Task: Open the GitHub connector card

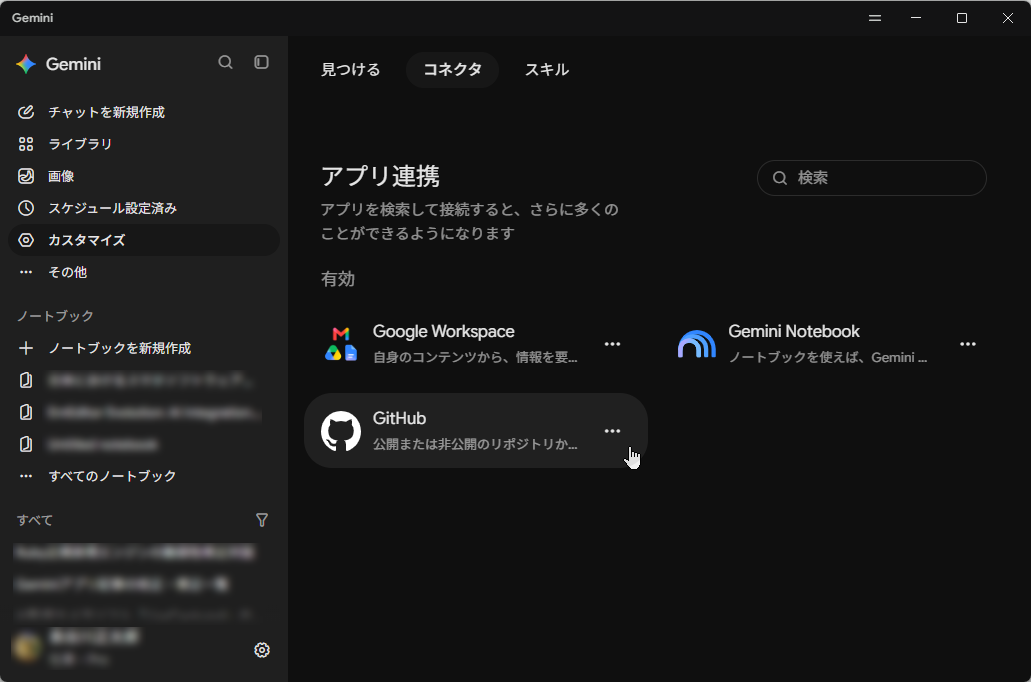Action: tap(475, 431)
